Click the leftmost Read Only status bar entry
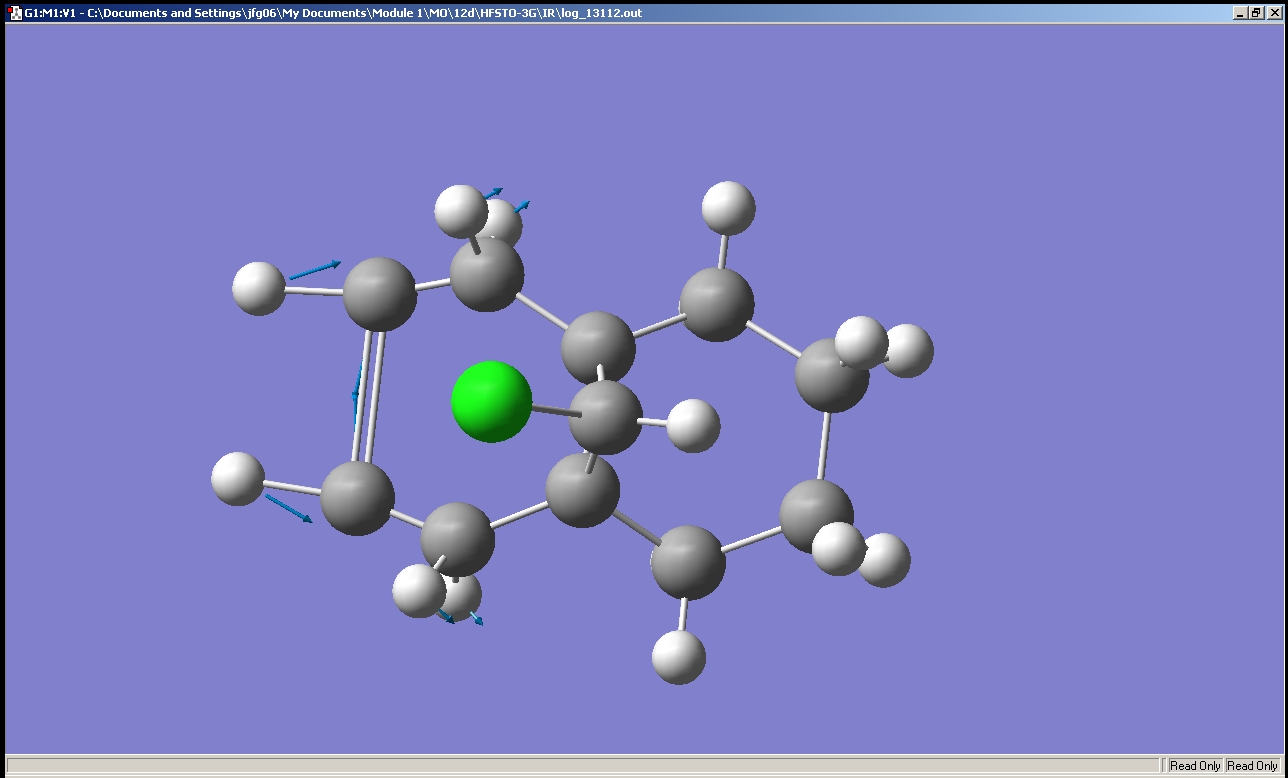 1195,766
